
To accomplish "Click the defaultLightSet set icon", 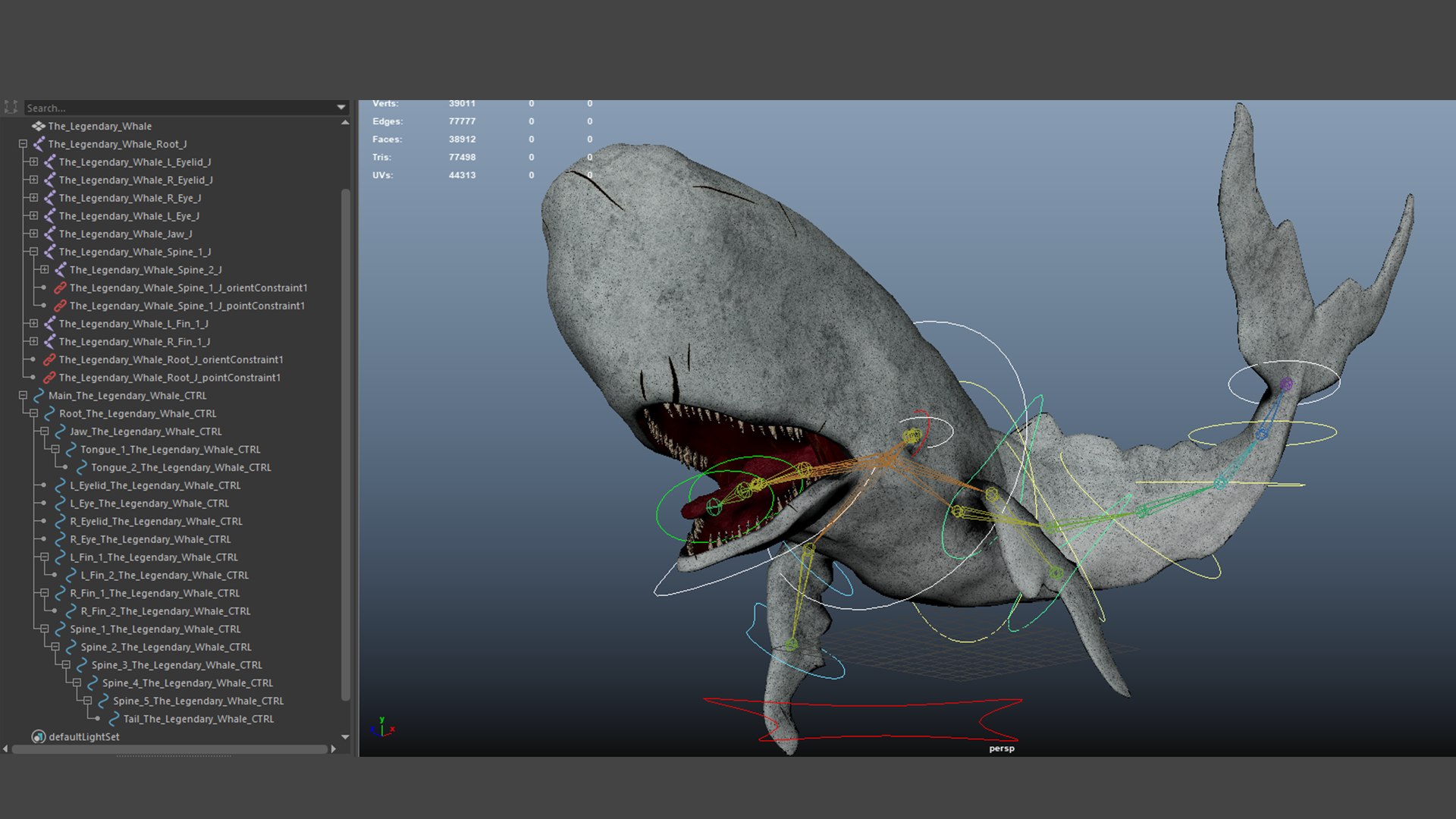I will point(38,736).
